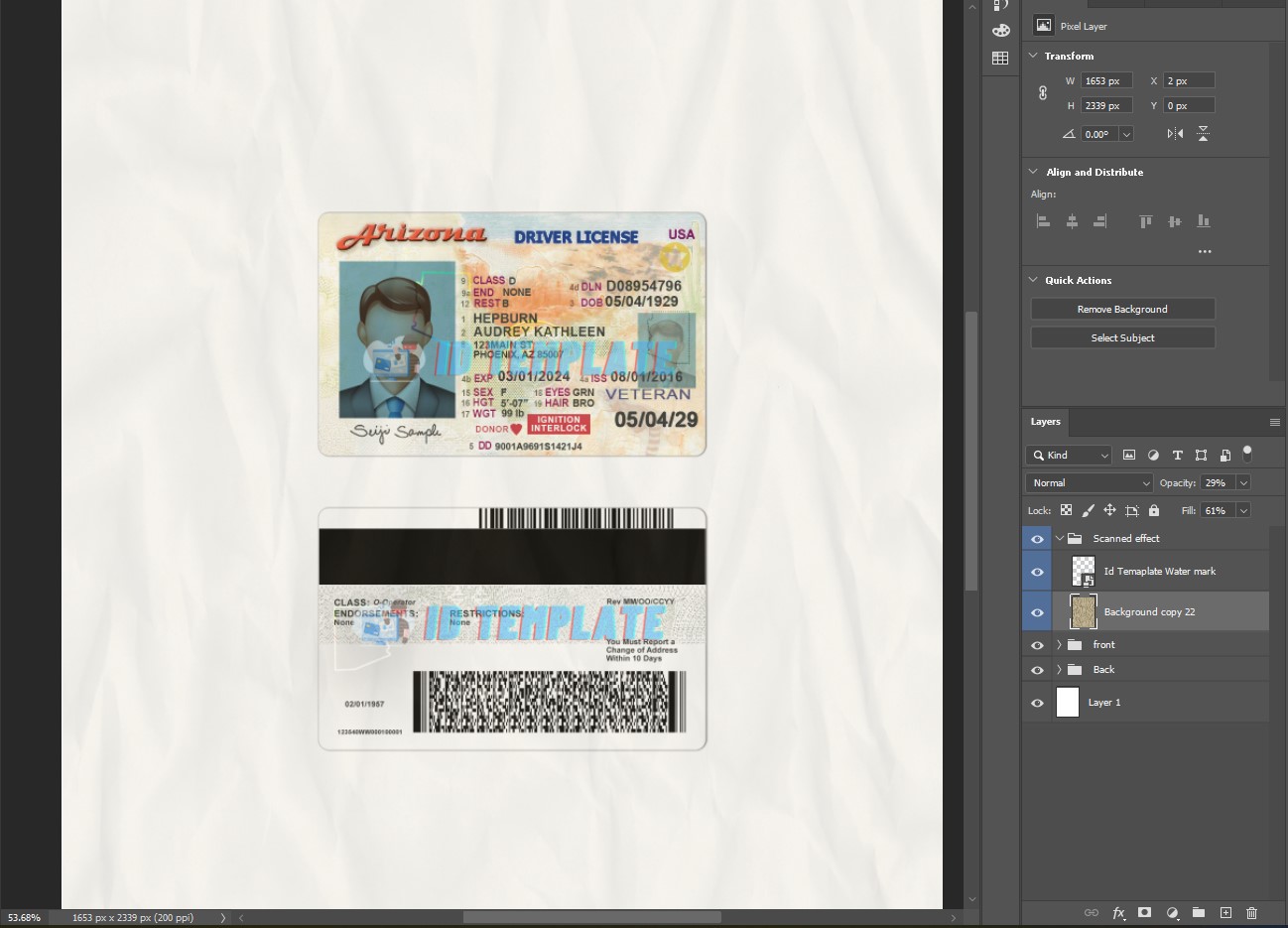This screenshot has width=1288, height=928.
Task: Open the Opacity slider dropdown arrow
Action: (1243, 482)
